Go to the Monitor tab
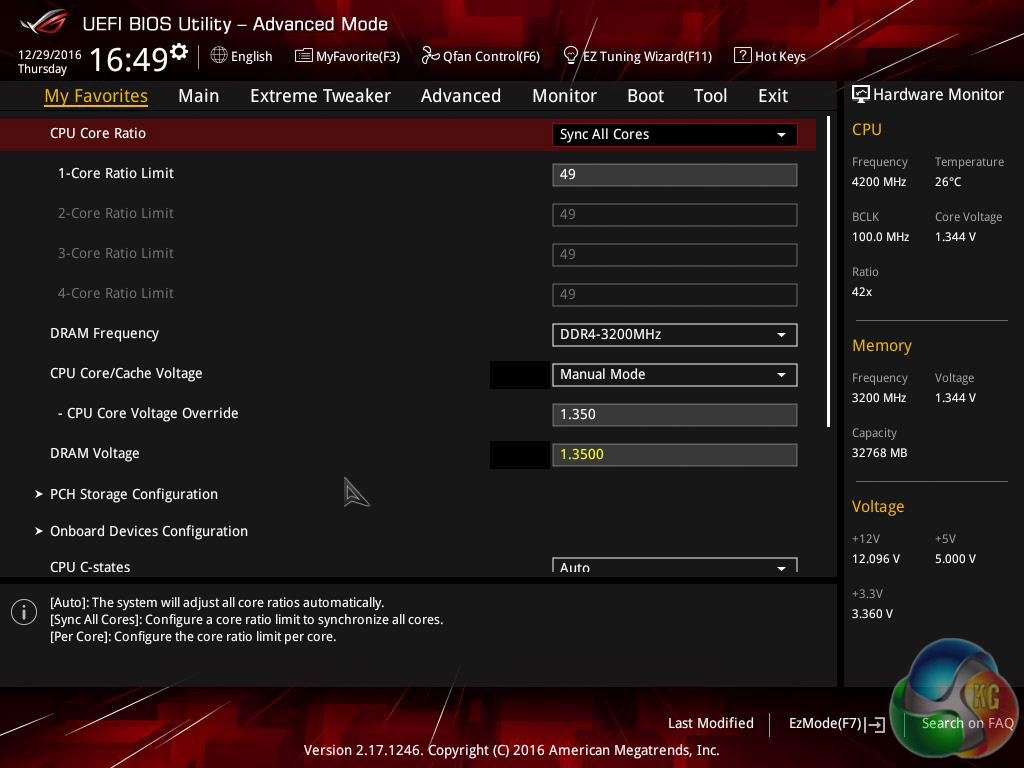Image resolution: width=1024 pixels, height=768 pixels. point(564,96)
